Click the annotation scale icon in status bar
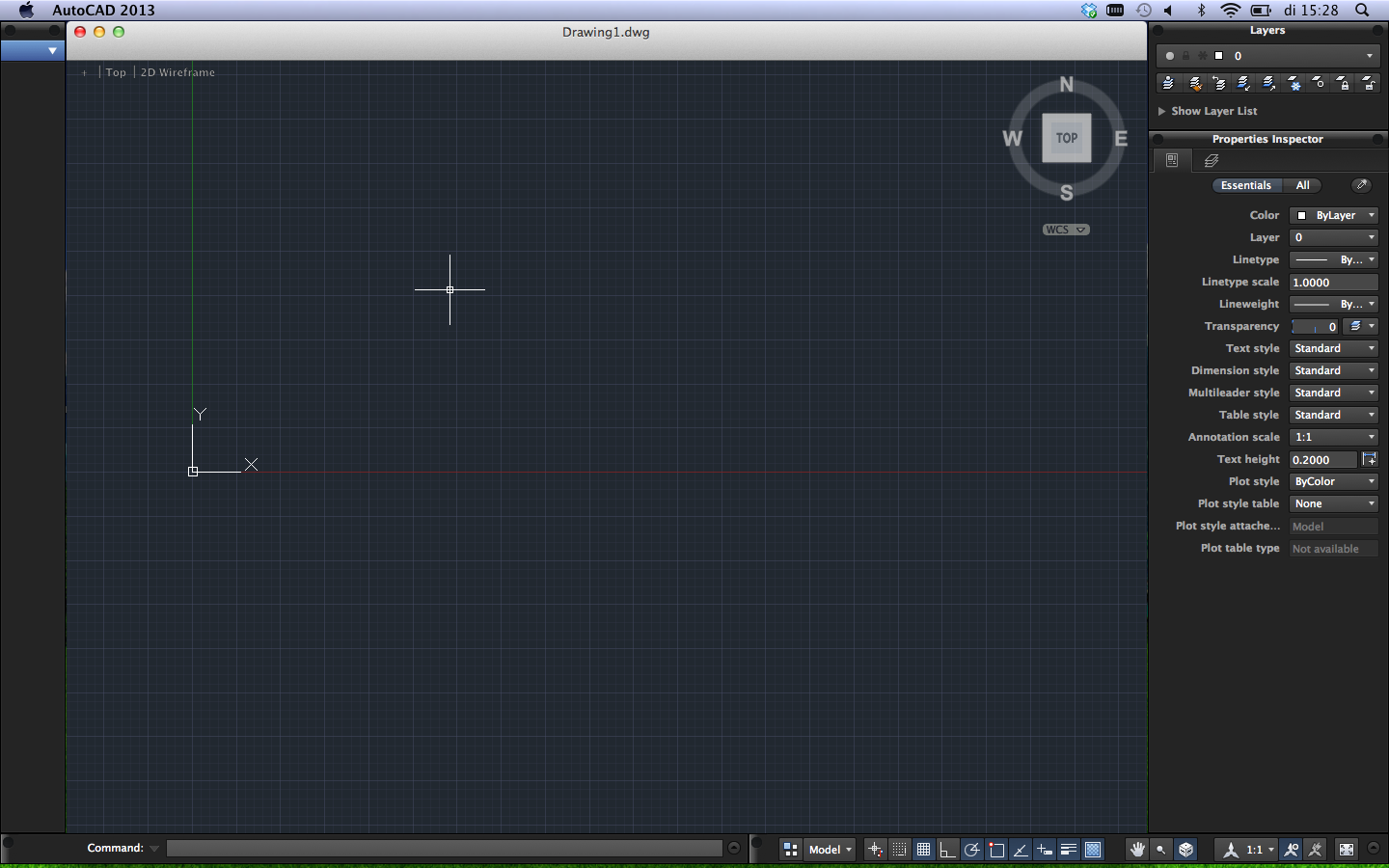This screenshot has width=1389, height=868. coord(1231,850)
